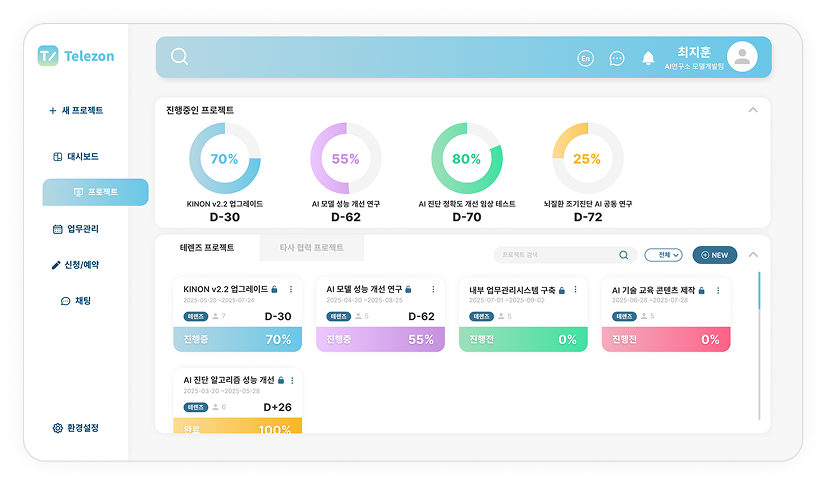The height and width of the screenshot is (485, 826).
Task: Click the 25% orange donut chart
Action: pos(587,159)
